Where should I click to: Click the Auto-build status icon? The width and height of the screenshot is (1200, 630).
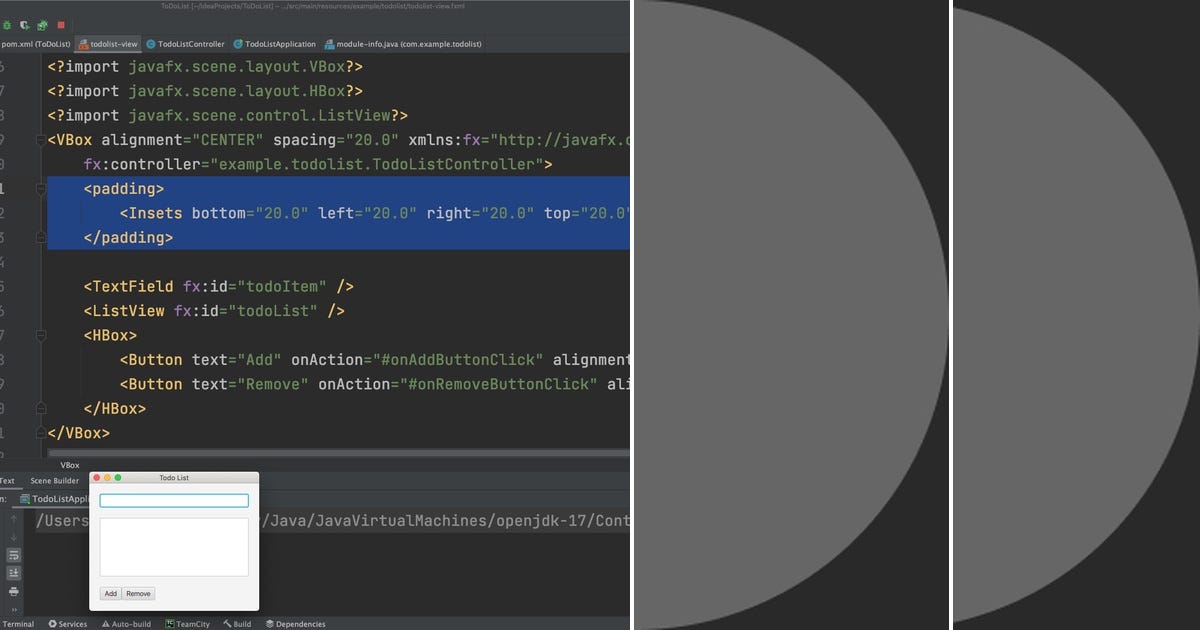click(126, 623)
